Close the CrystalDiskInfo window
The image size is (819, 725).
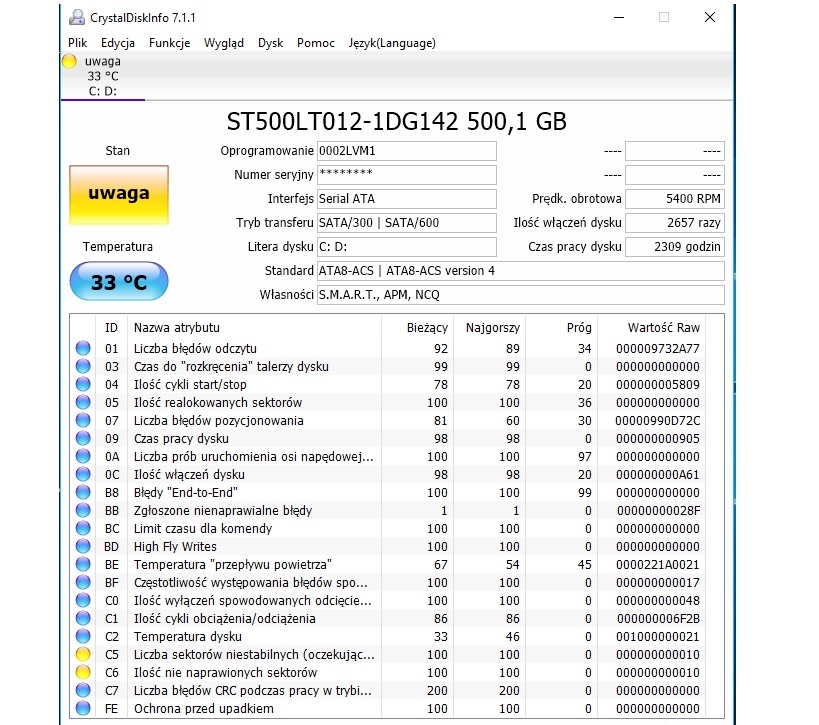[709, 17]
